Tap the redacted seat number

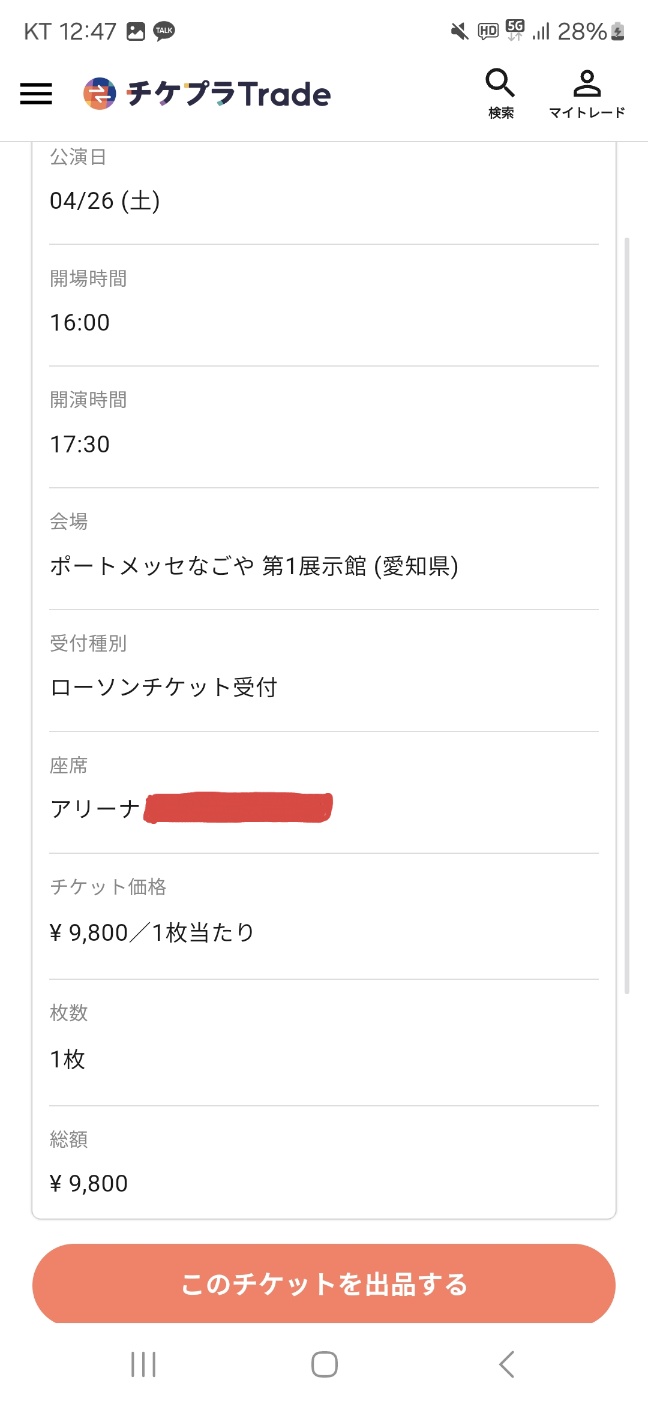(238, 808)
